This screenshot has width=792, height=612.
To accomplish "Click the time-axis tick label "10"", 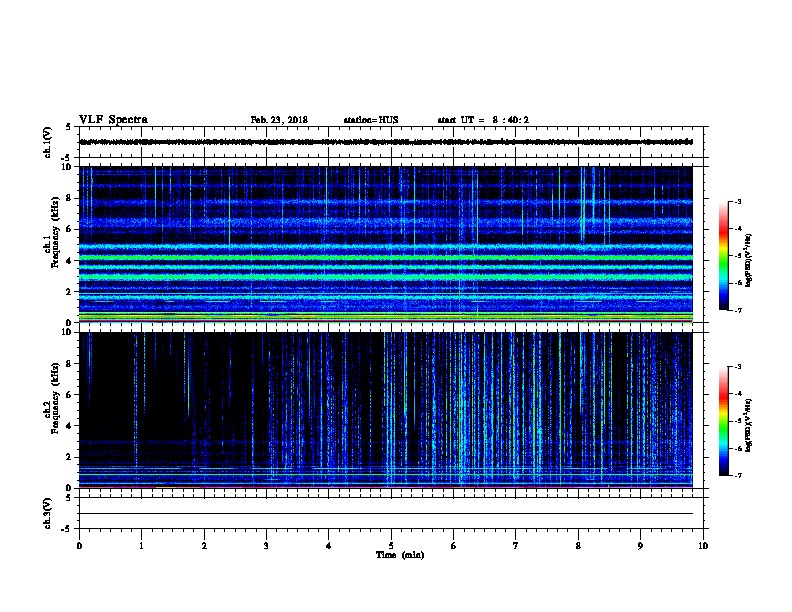I will tap(703, 546).
